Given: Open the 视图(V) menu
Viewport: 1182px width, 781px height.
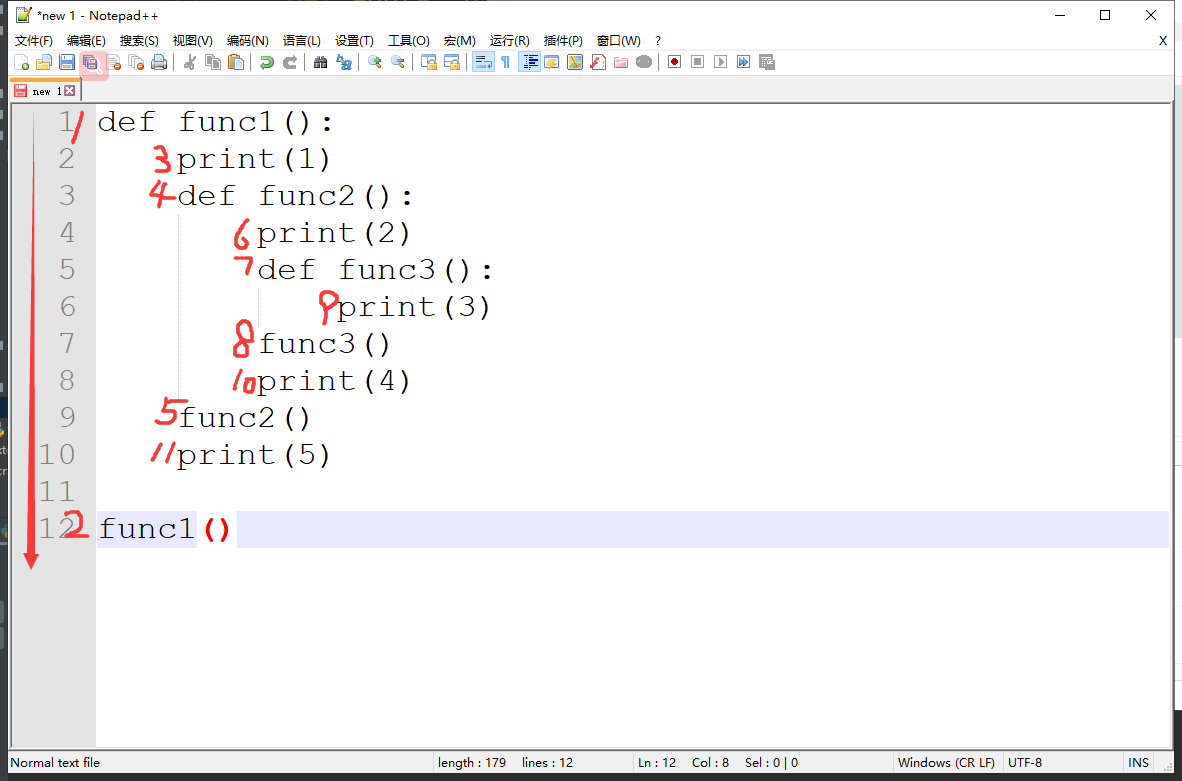Looking at the screenshot, I should (x=193, y=41).
